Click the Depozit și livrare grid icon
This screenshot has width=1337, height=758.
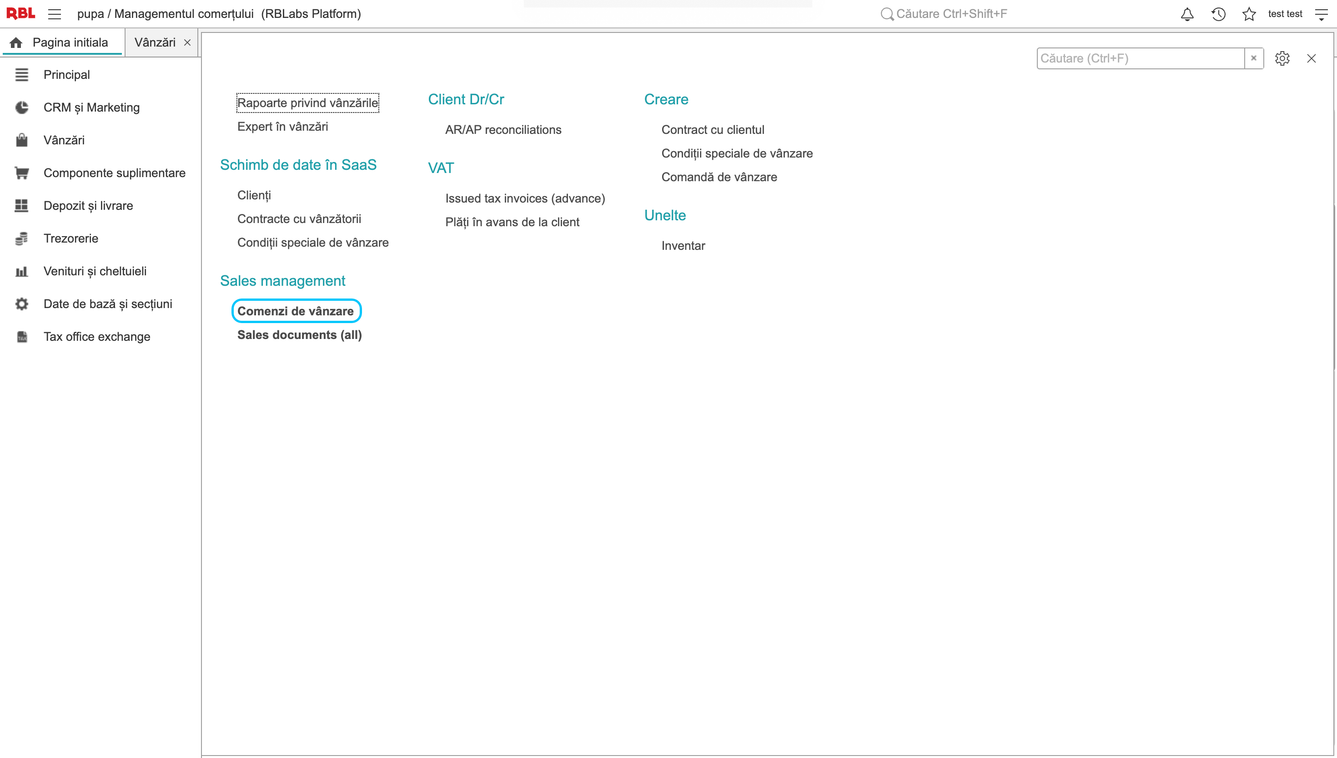(22, 206)
